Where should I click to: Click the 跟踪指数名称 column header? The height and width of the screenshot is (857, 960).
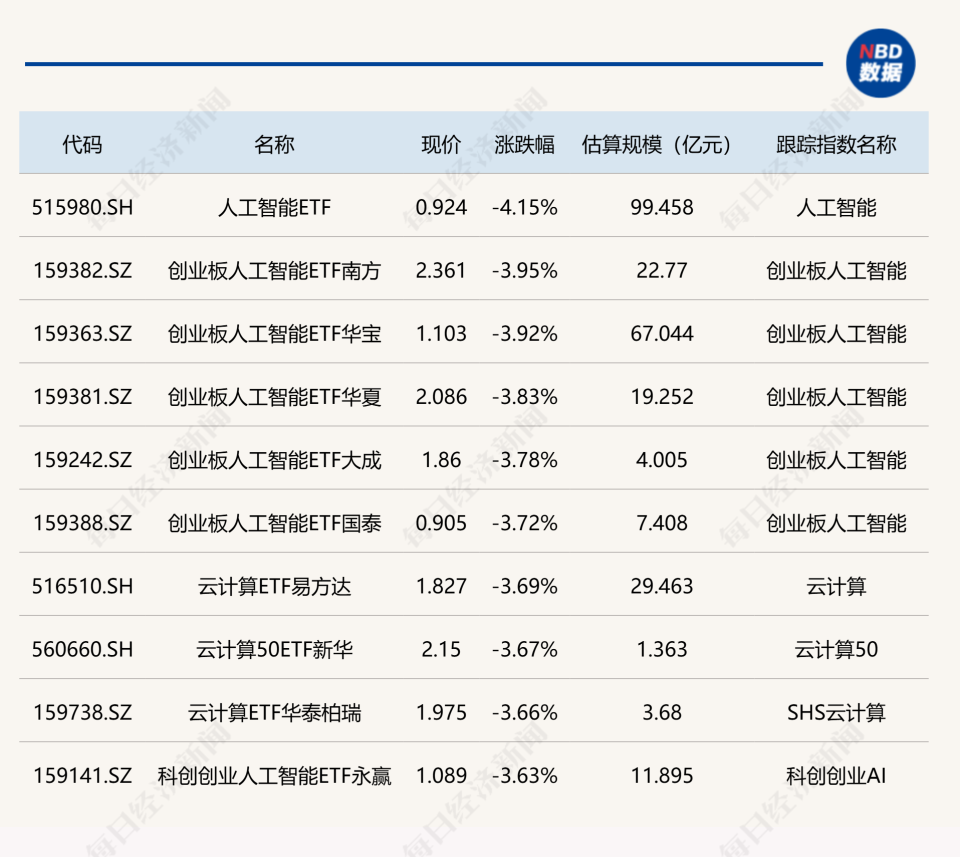click(838, 142)
